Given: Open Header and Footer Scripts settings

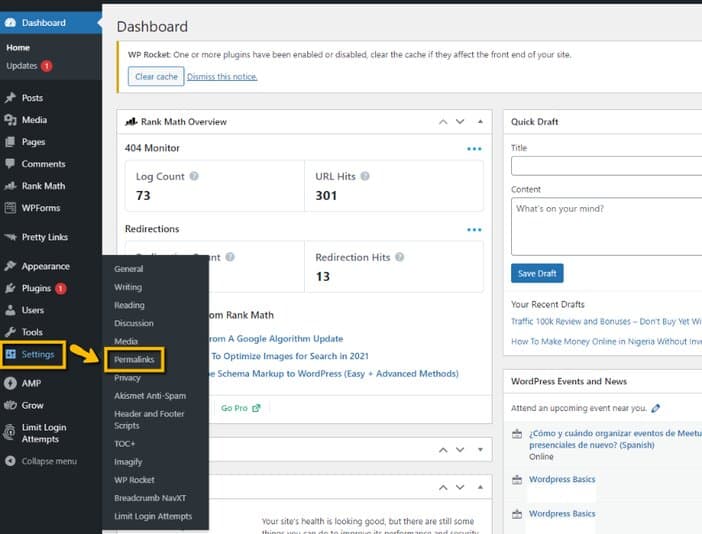Looking at the screenshot, I should tap(149, 420).
